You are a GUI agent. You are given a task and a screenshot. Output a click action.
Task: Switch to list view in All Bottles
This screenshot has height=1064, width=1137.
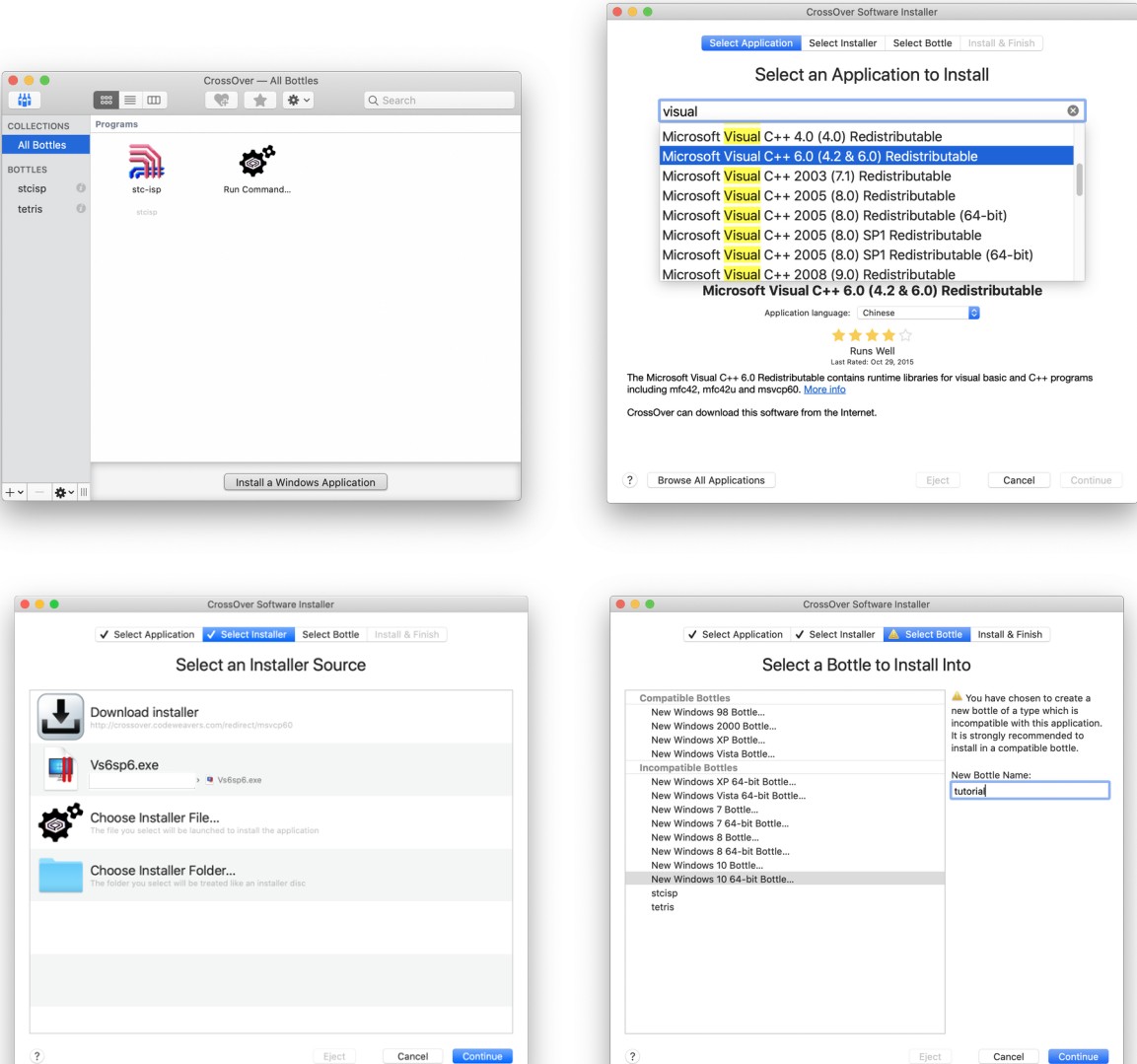130,101
